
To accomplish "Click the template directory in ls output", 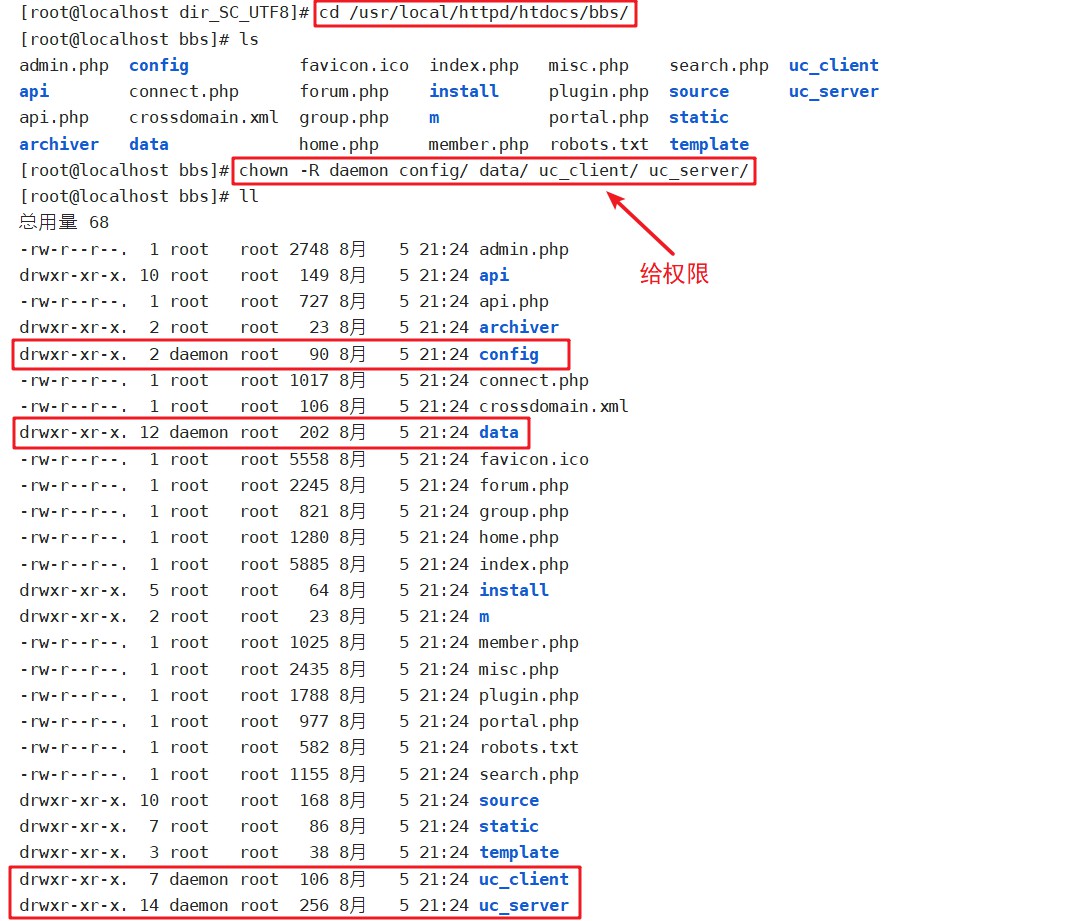I will point(709,144).
